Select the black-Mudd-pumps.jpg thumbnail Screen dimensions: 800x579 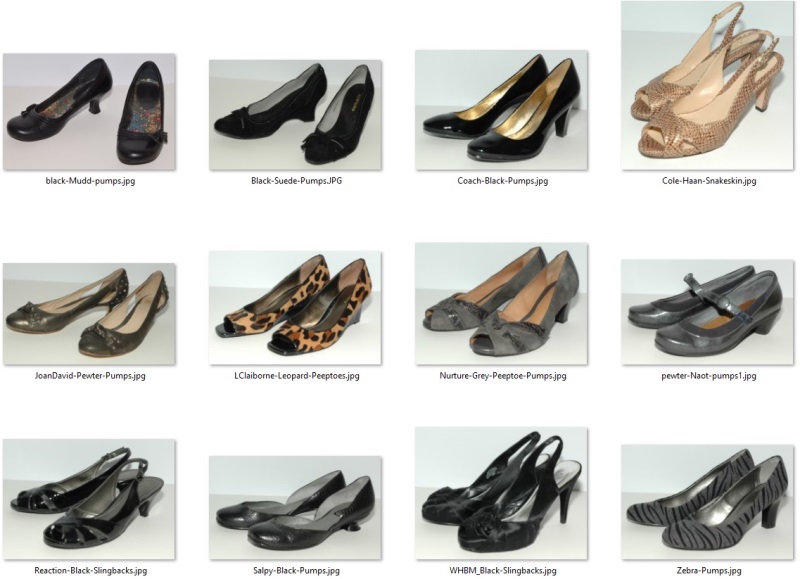[x=92, y=110]
